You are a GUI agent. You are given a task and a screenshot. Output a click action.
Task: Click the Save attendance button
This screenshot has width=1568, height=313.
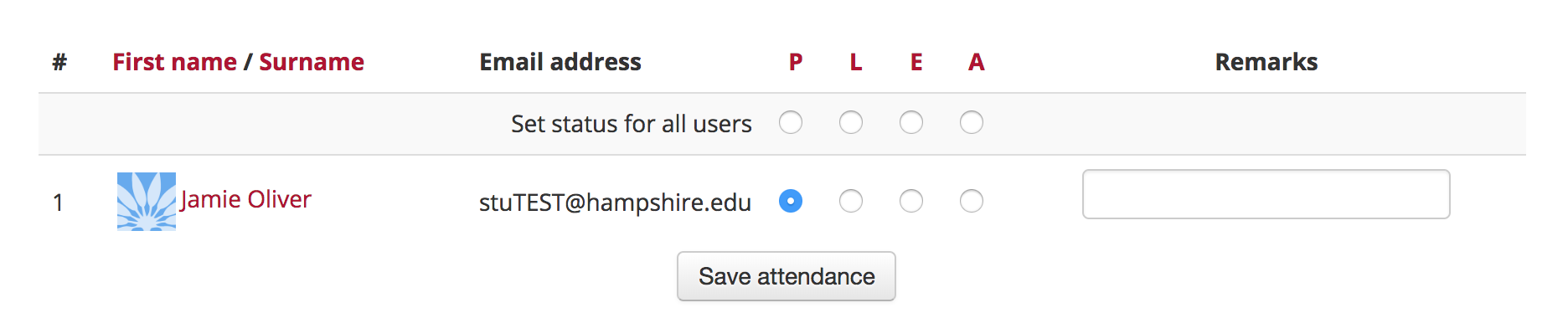[787, 276]
